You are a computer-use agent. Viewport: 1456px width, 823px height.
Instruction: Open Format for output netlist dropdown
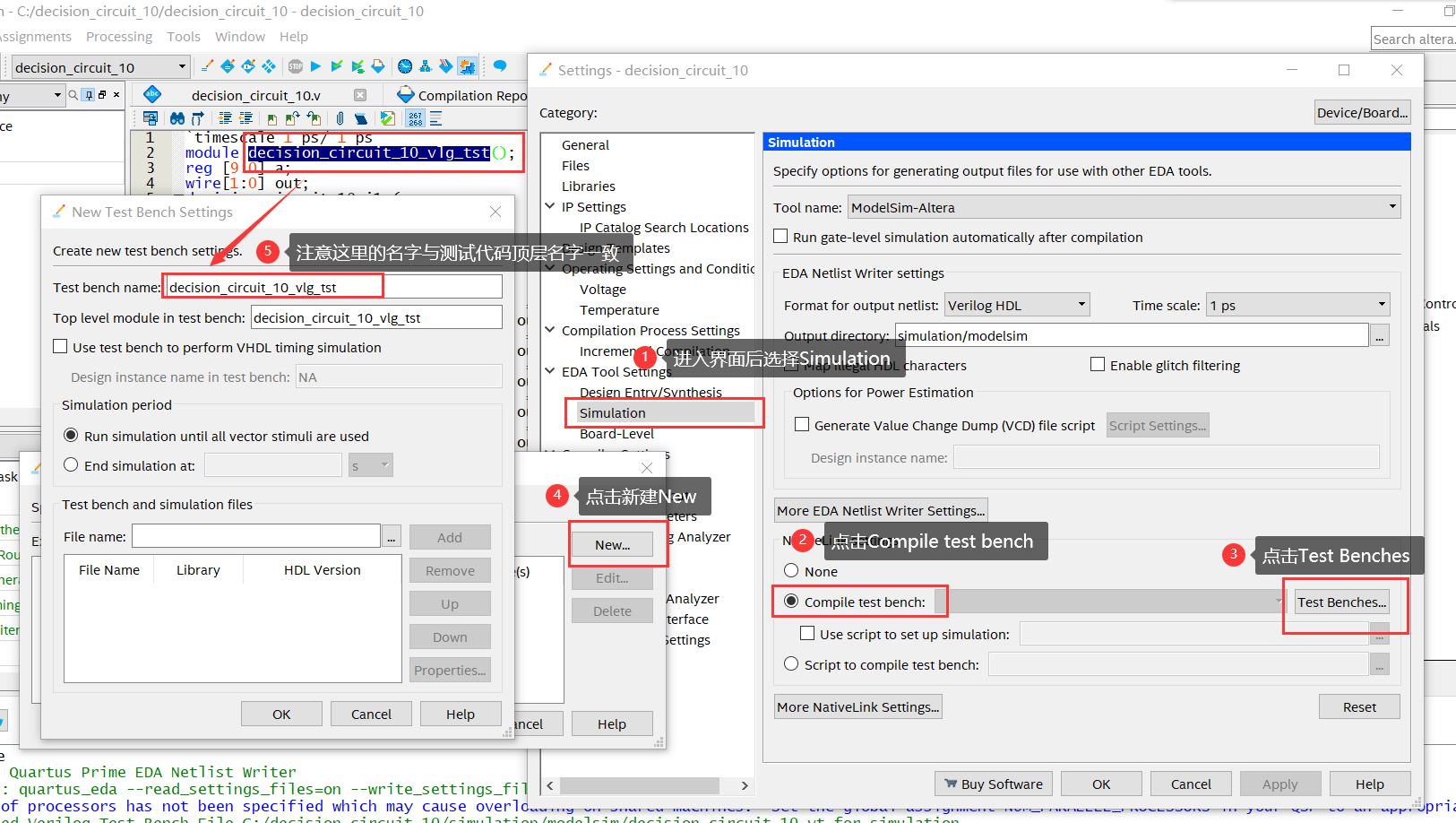point(1017,305)
